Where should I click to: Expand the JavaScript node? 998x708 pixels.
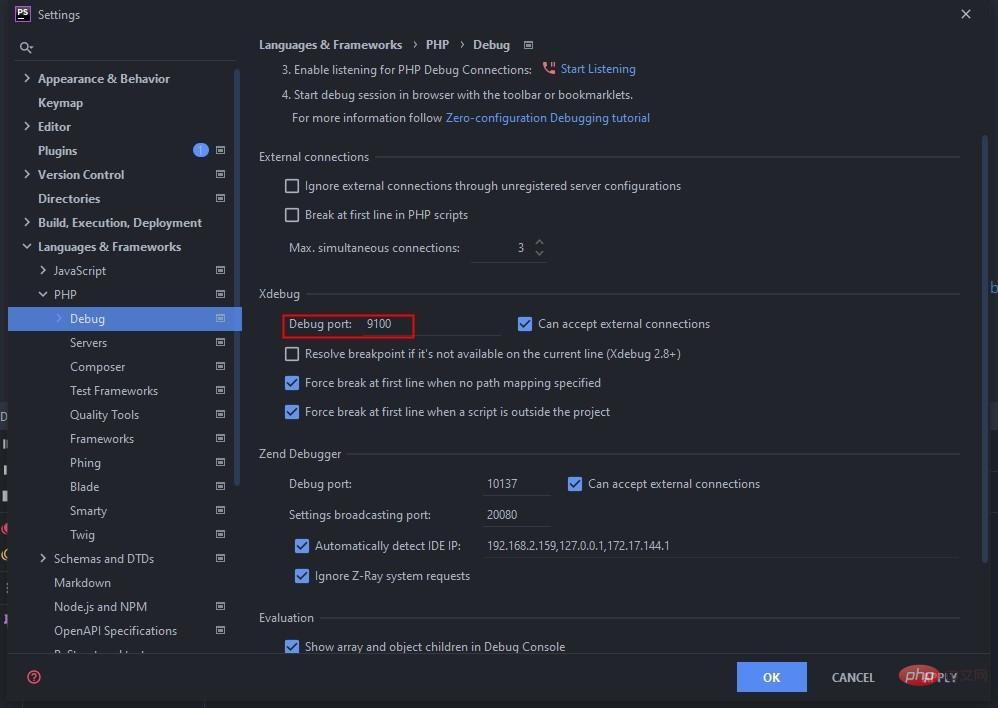click(43, 271)
